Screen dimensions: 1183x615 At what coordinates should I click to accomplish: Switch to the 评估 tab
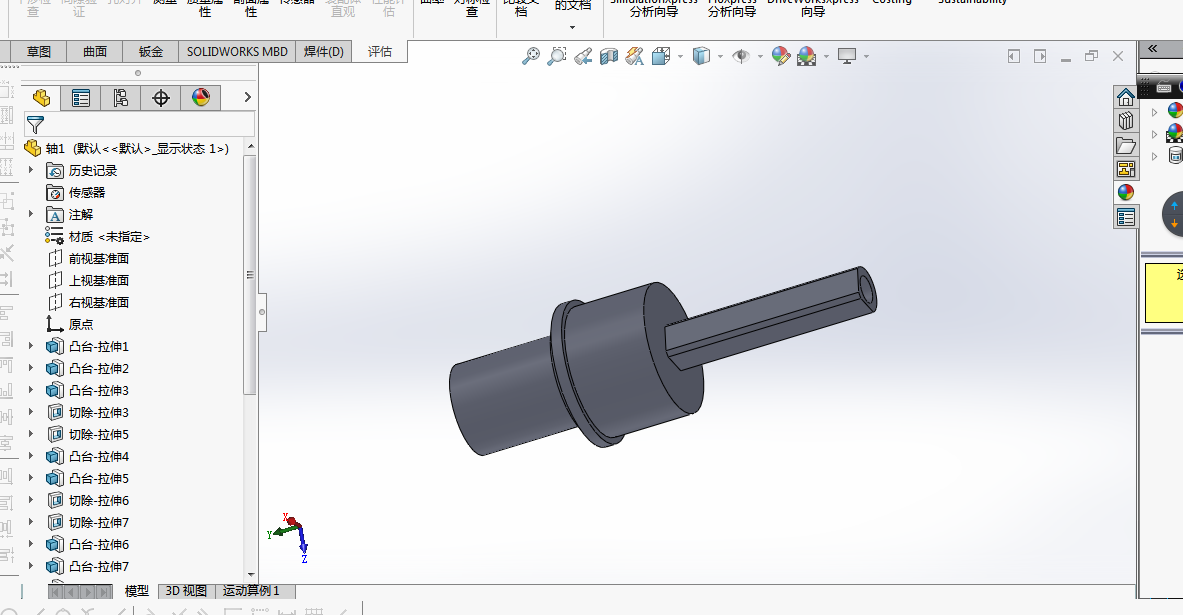click(x=379, y=51)
